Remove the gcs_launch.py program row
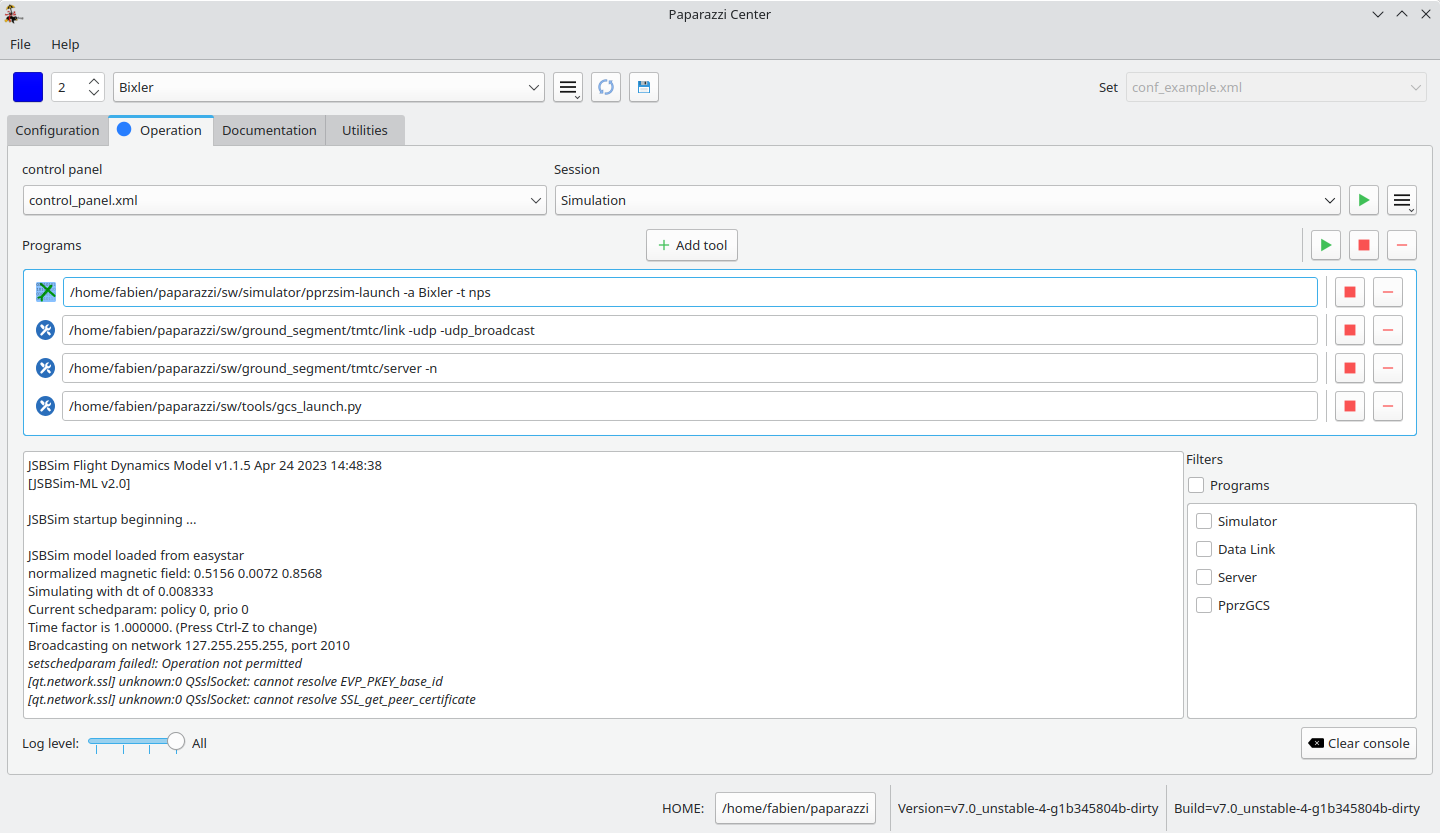Screen dimensions: 1440x833 tap(1388, 406)
